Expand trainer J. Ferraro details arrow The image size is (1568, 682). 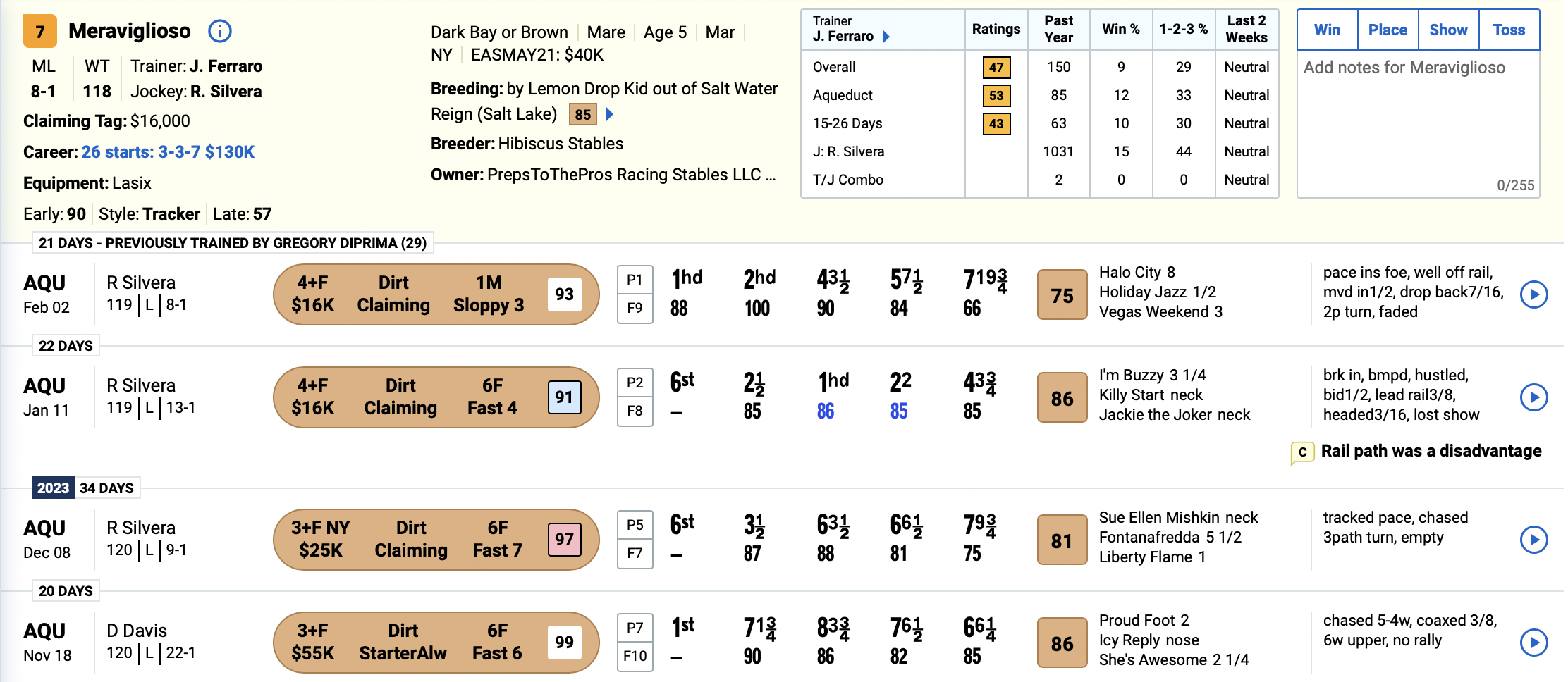[886, 36]
